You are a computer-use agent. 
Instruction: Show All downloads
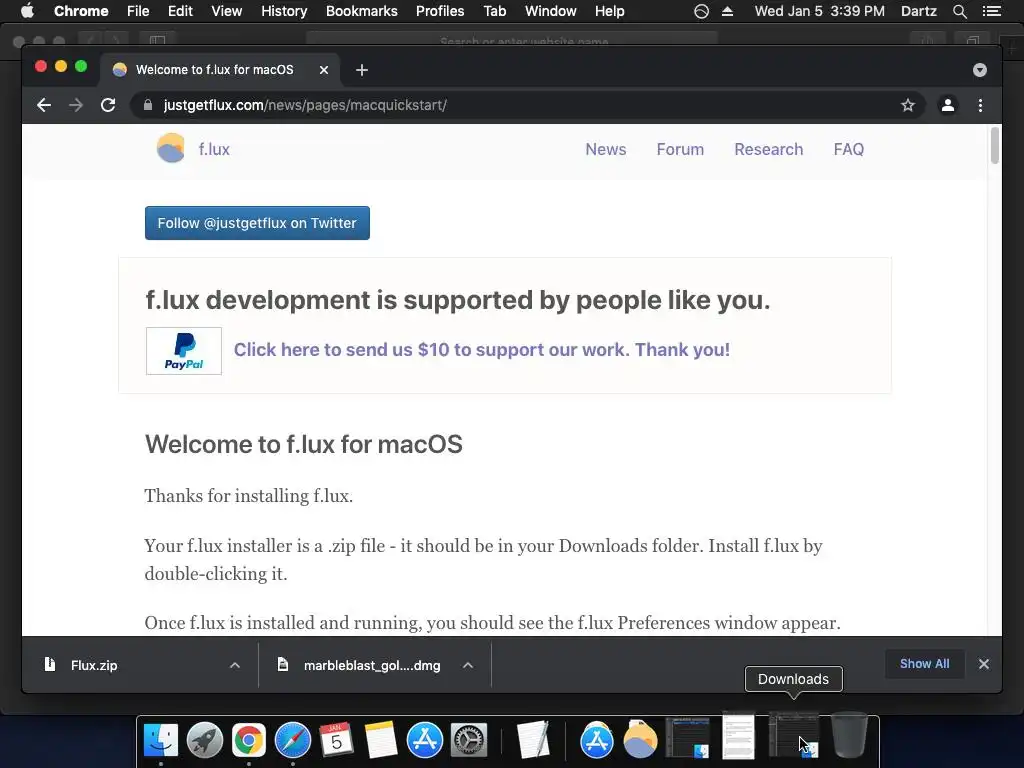[x=924, y=664]
